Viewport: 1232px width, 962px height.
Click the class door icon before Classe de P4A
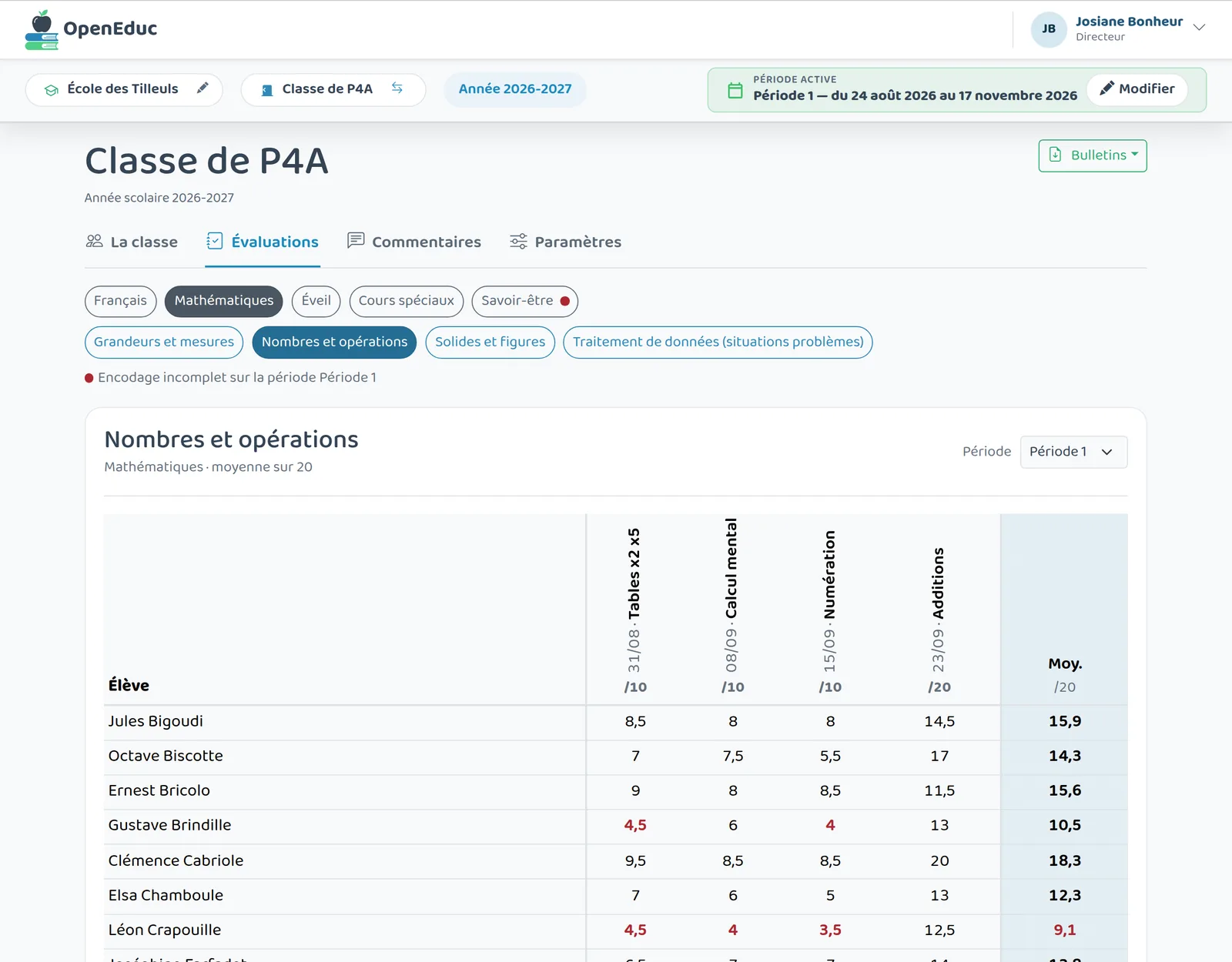click(267, 89)
